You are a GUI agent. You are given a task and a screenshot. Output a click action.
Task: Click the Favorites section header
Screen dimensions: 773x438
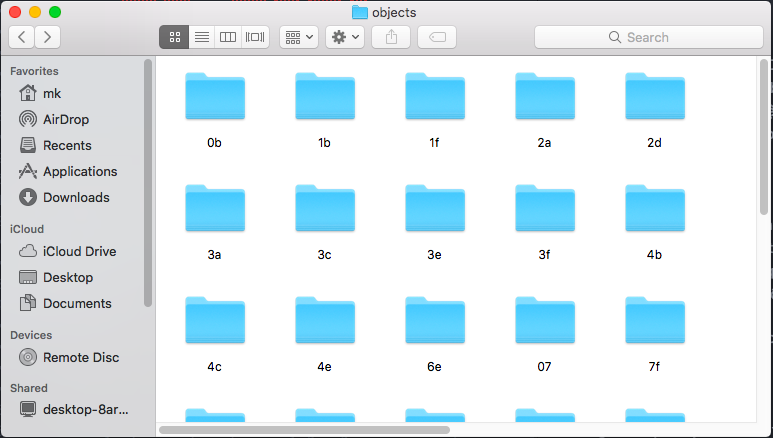tap(34, 71)
